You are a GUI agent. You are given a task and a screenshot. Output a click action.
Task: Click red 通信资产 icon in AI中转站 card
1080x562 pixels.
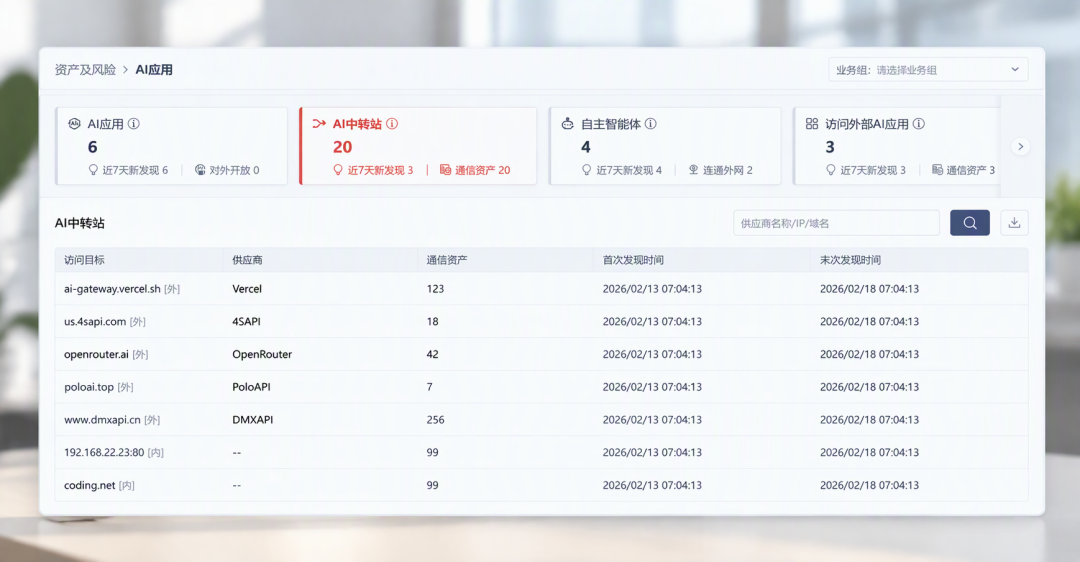[445, 169]
